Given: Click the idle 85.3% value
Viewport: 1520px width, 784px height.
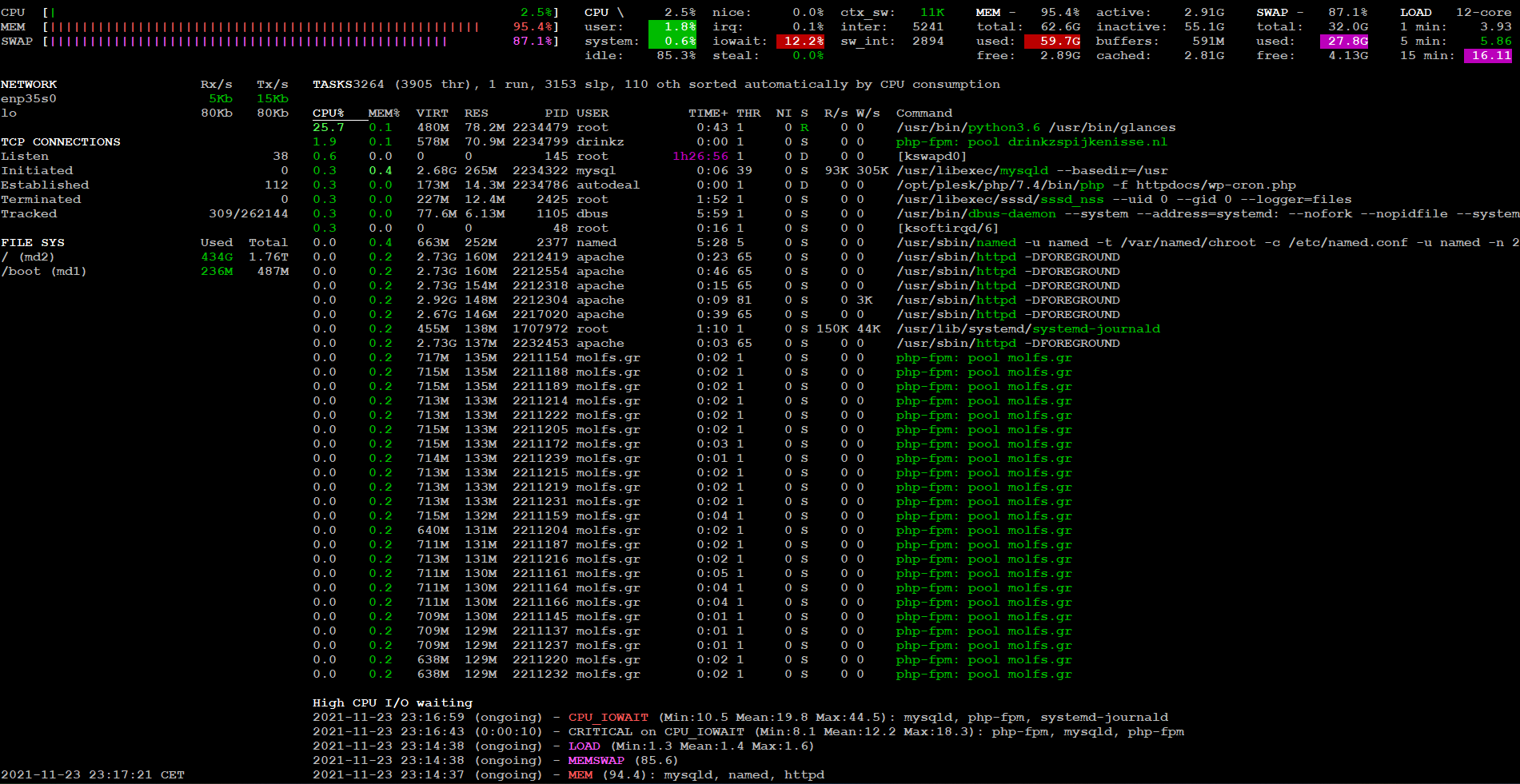Looking at the screenshot, I should (x=676, y=56).
